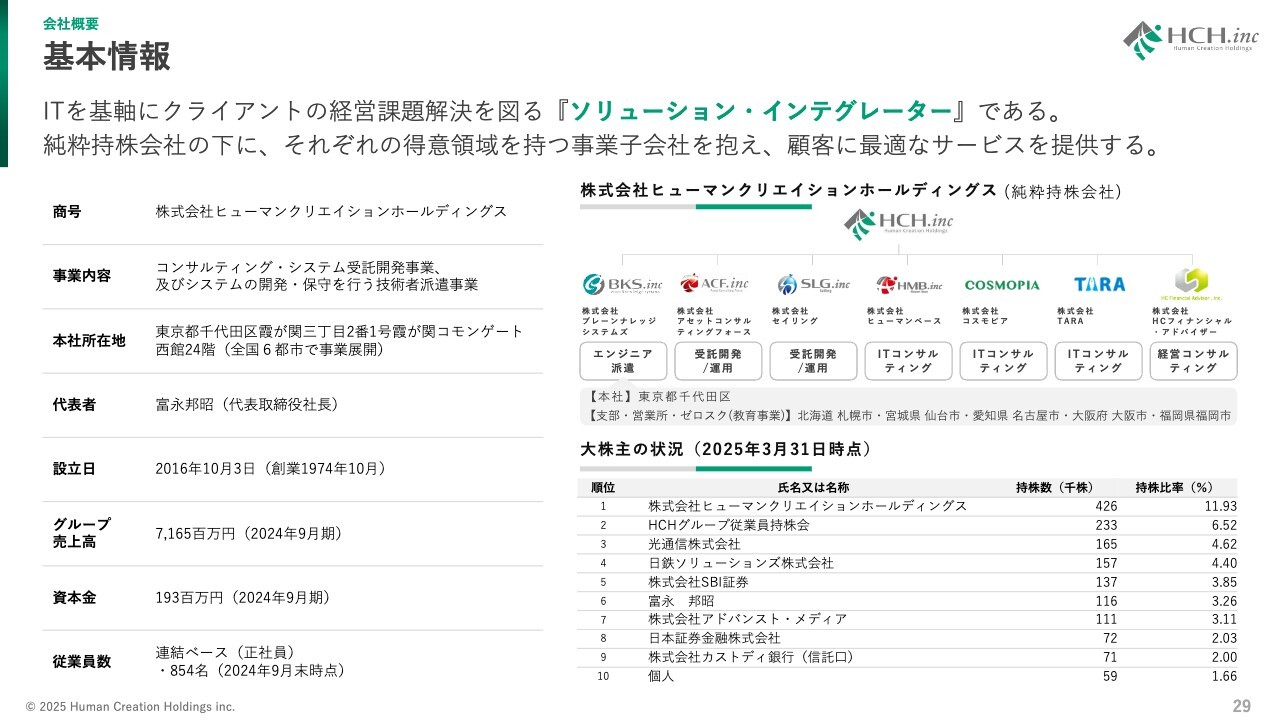Click shareholder row 個人
Screen dimensions: 1280x720
907,676
